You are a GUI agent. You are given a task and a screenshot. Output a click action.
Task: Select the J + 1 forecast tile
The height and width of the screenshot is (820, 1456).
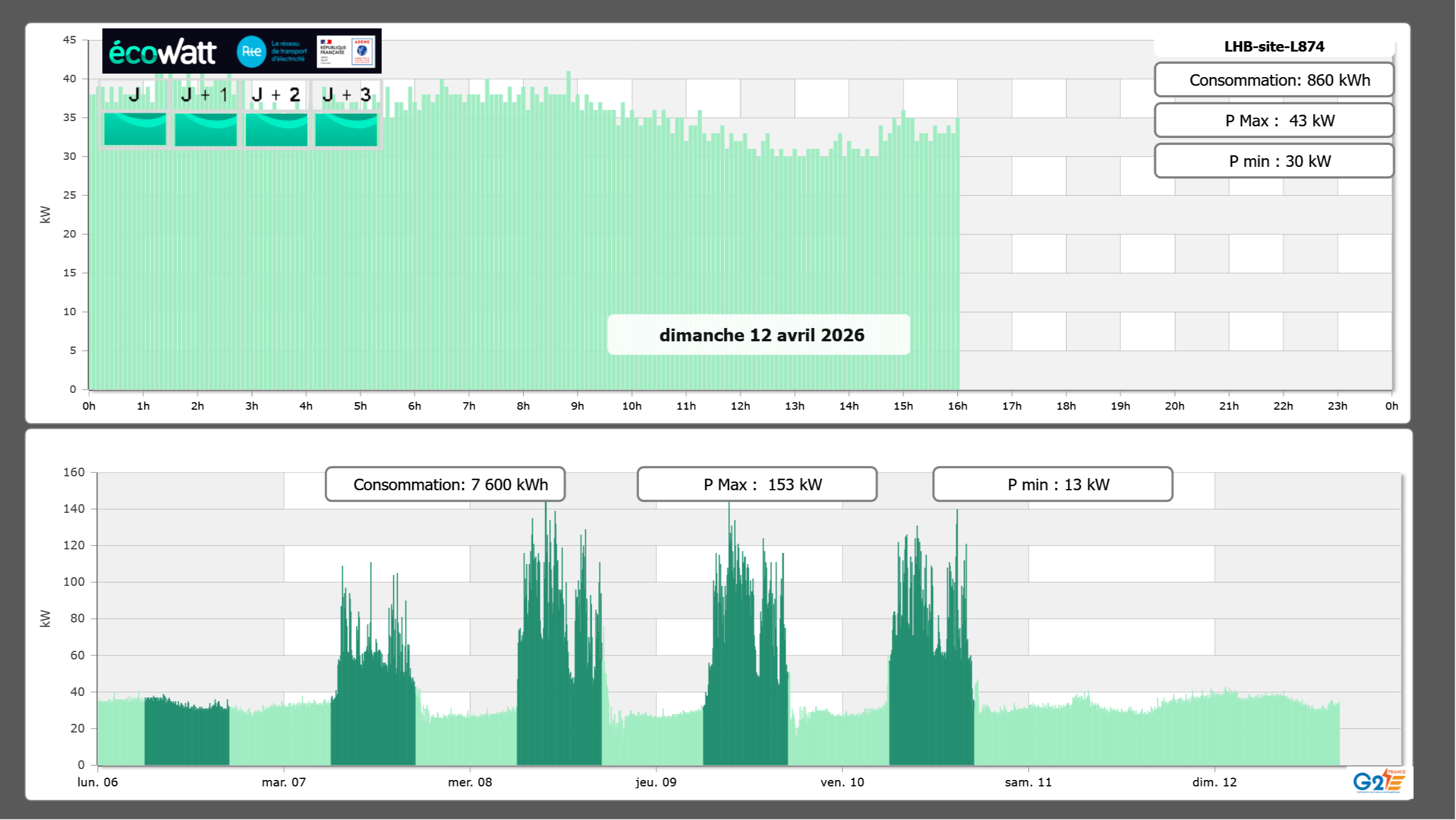(205, 129)
